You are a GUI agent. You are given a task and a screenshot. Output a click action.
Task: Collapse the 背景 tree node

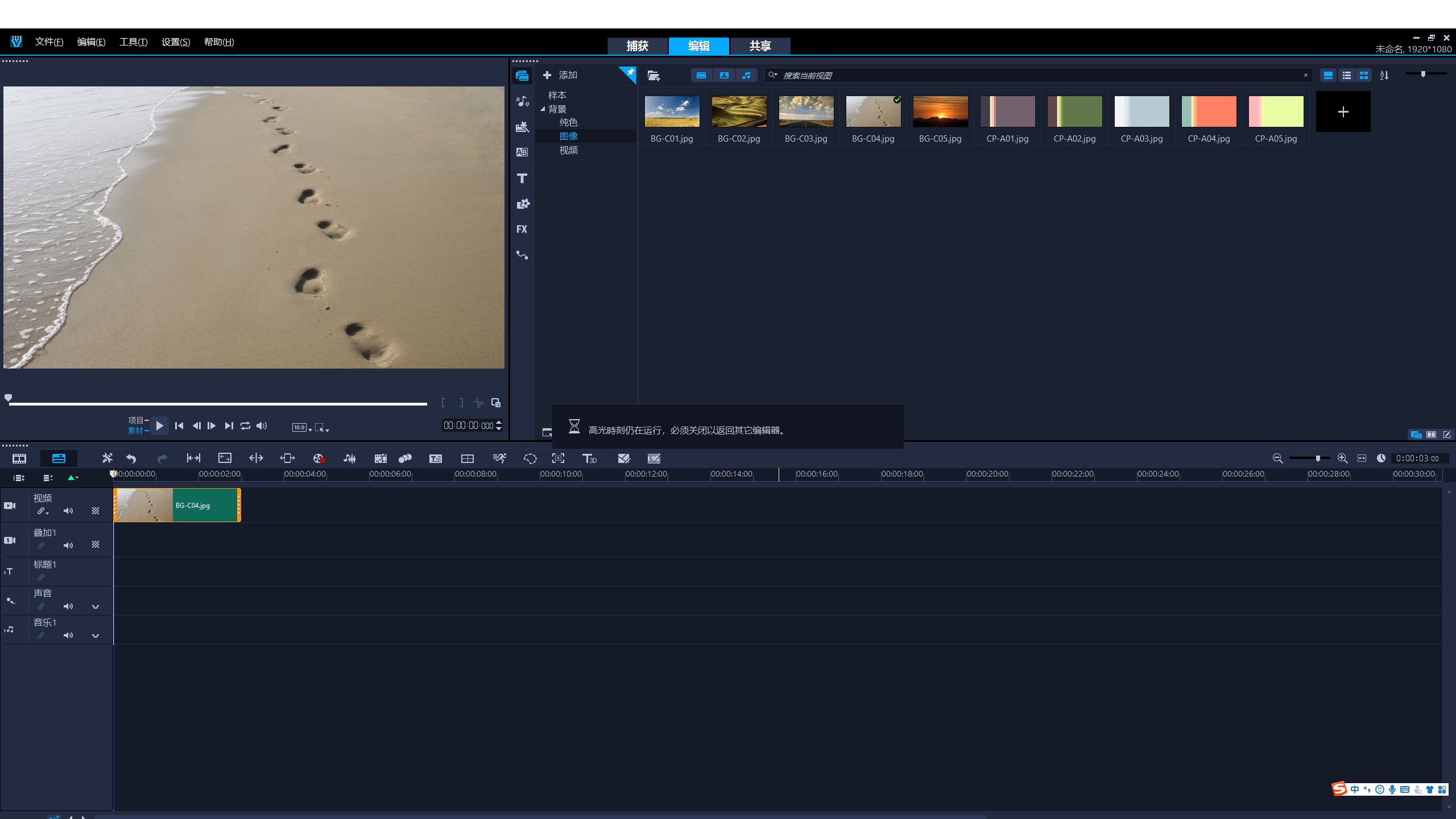(543, 109)
